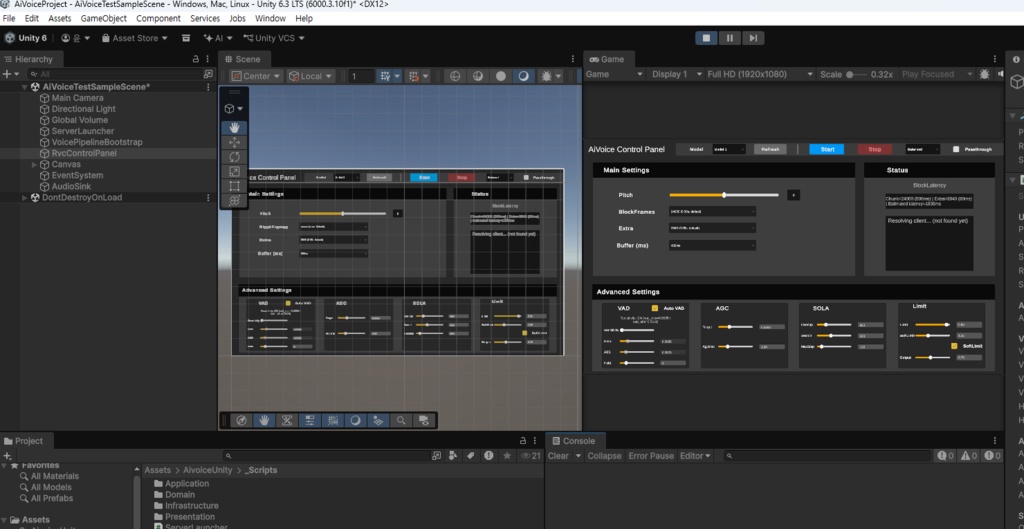
Task: Click the bottom toolbar camera overlay icon
Action: click(x=424, y=421)
